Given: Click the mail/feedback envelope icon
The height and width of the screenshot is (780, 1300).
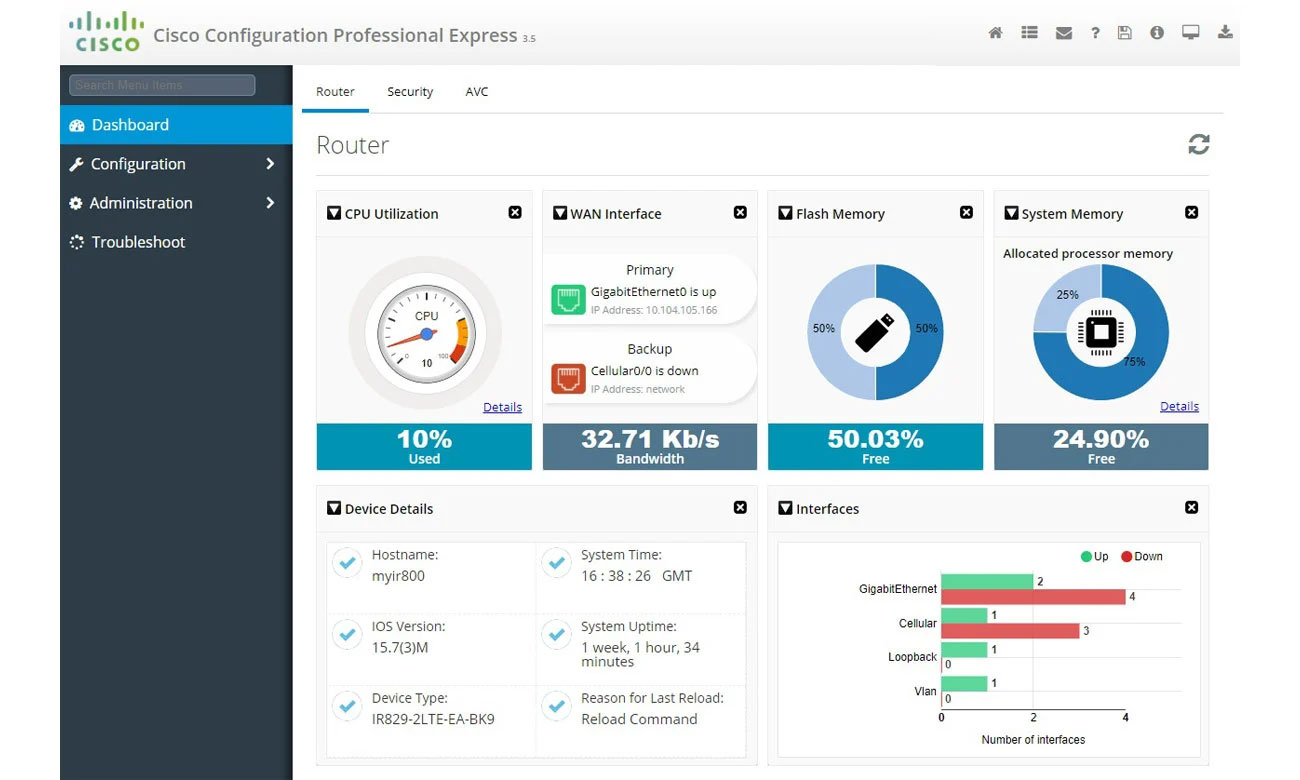Looking at the screenshot, I should click(1062, 32).
